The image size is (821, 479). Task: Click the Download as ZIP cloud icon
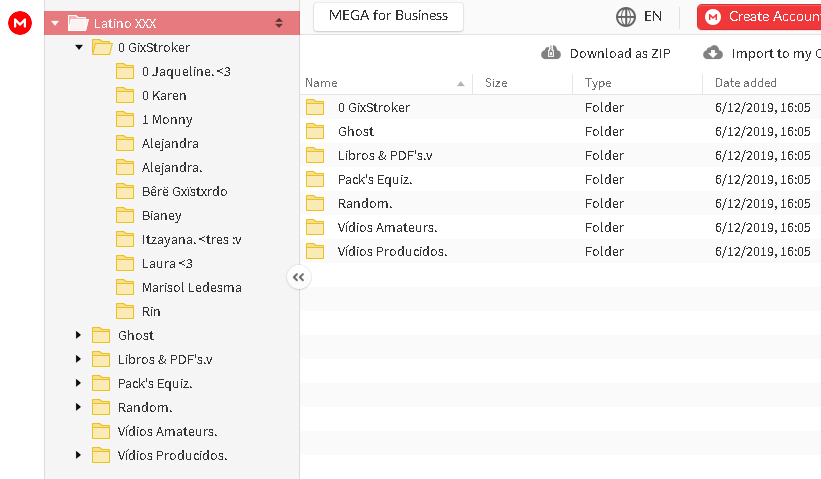(x=551, y=53)
